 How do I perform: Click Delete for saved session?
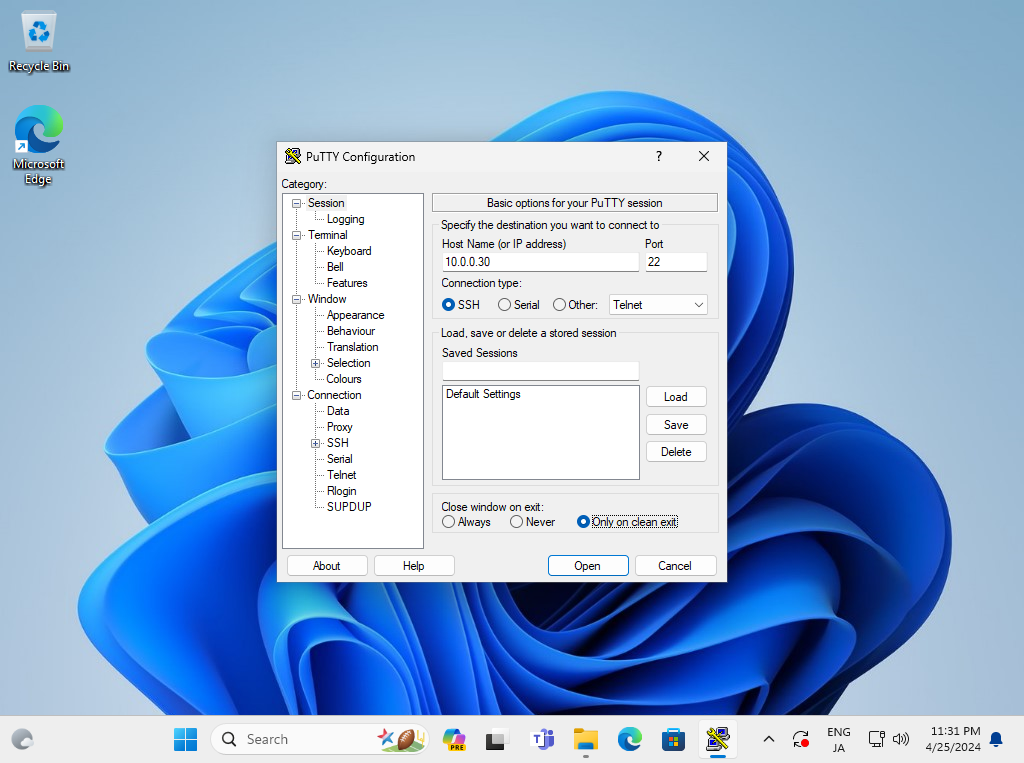(x=676, y=452)
